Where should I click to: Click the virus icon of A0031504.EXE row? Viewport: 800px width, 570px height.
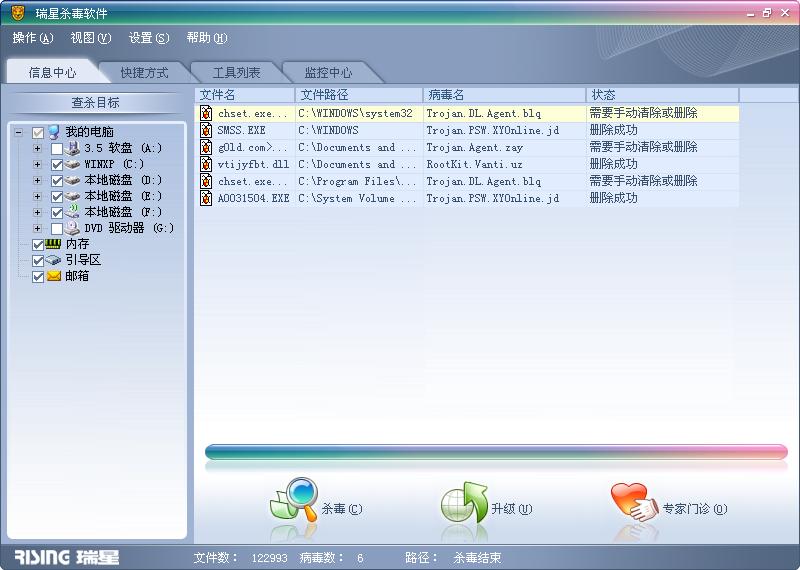(206, 198)
